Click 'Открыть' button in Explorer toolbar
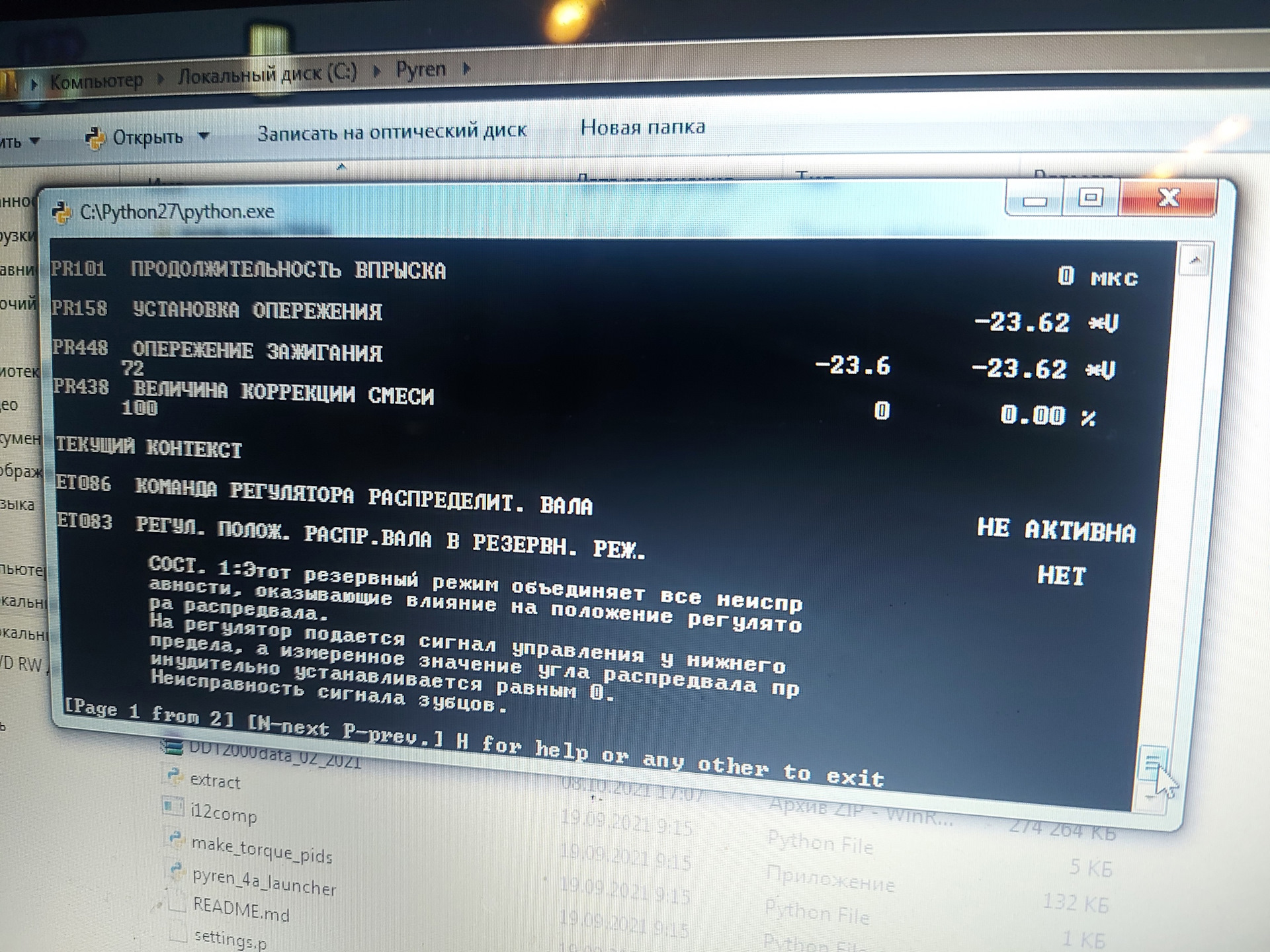1270x952 pixels. 148,137
